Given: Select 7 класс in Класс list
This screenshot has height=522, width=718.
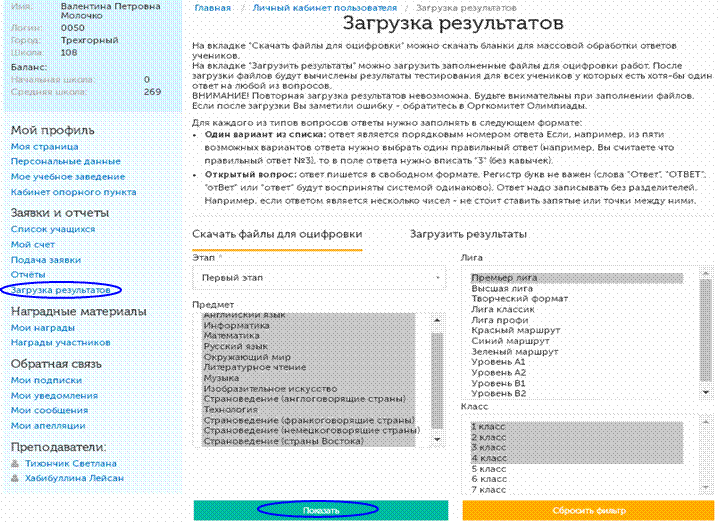Looking at the screenshot, I should 577,489.
